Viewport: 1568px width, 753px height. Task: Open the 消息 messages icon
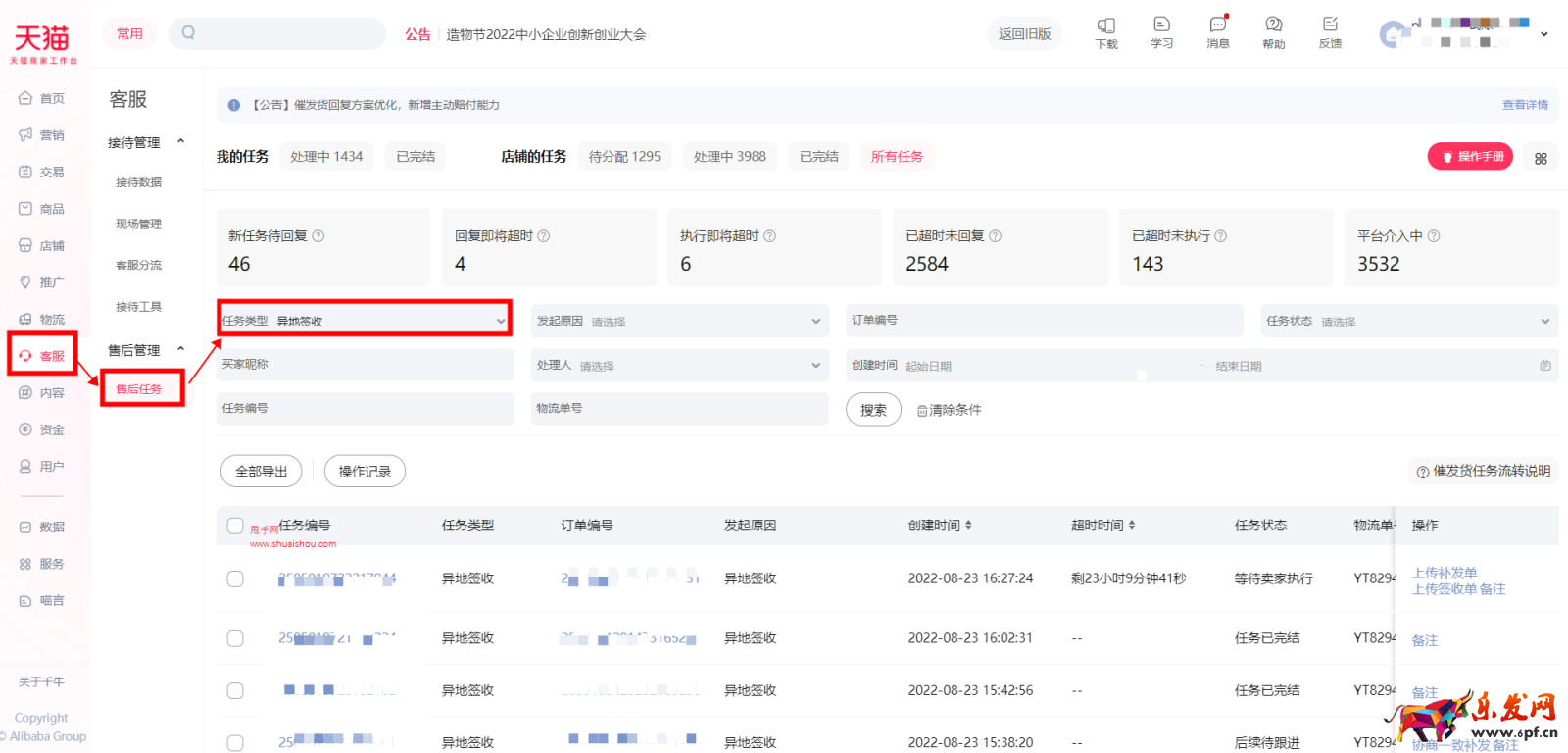coord(1218,32)
